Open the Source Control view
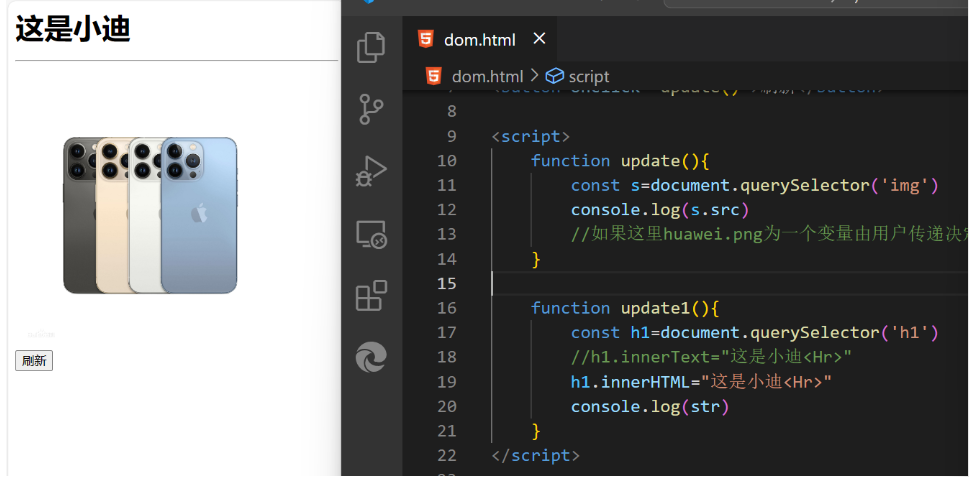 pos(371,110)
